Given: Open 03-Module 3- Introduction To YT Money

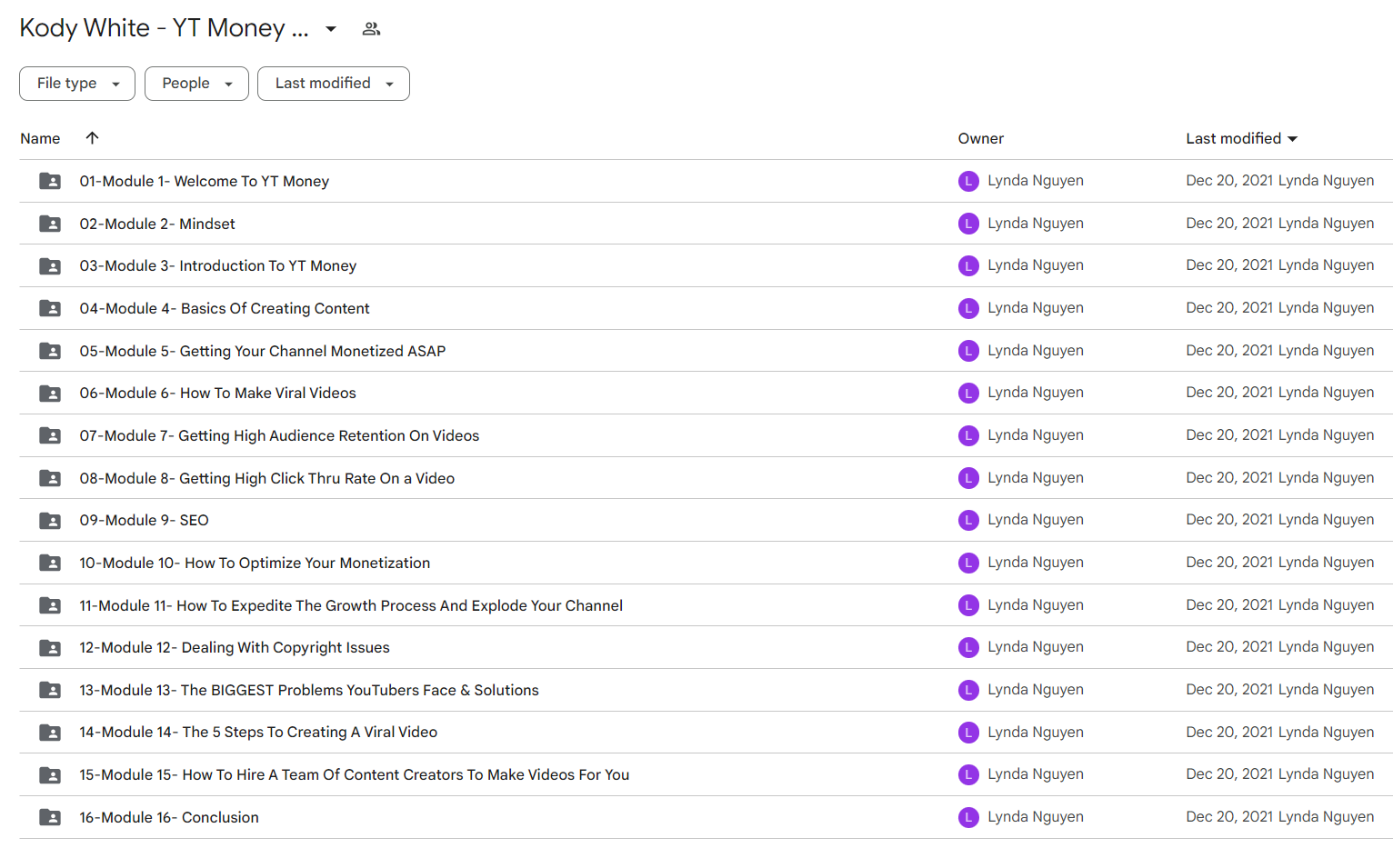Looking at the screenshot, I should (217, 265).
